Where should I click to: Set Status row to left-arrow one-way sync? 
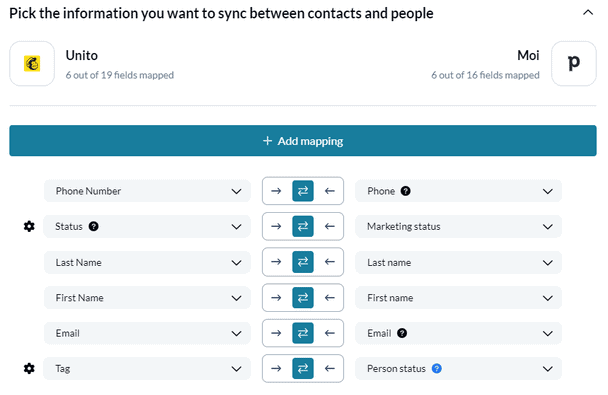[x=330, y=226]
